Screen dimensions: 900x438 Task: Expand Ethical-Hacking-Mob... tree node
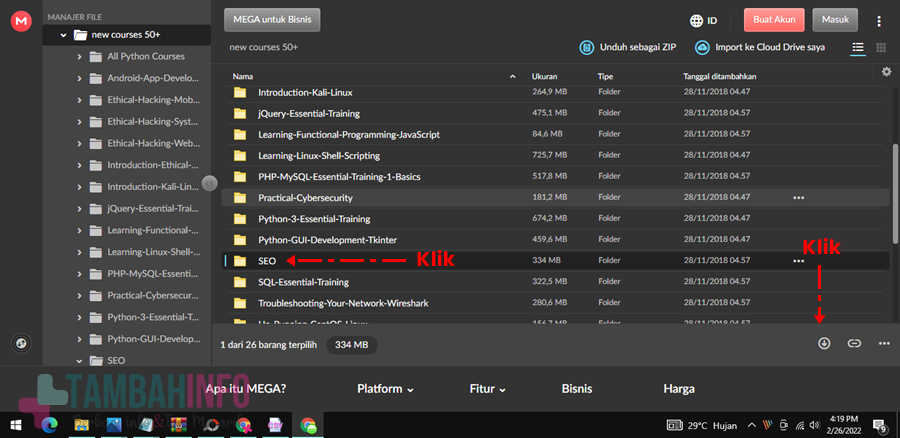[79, 100]
